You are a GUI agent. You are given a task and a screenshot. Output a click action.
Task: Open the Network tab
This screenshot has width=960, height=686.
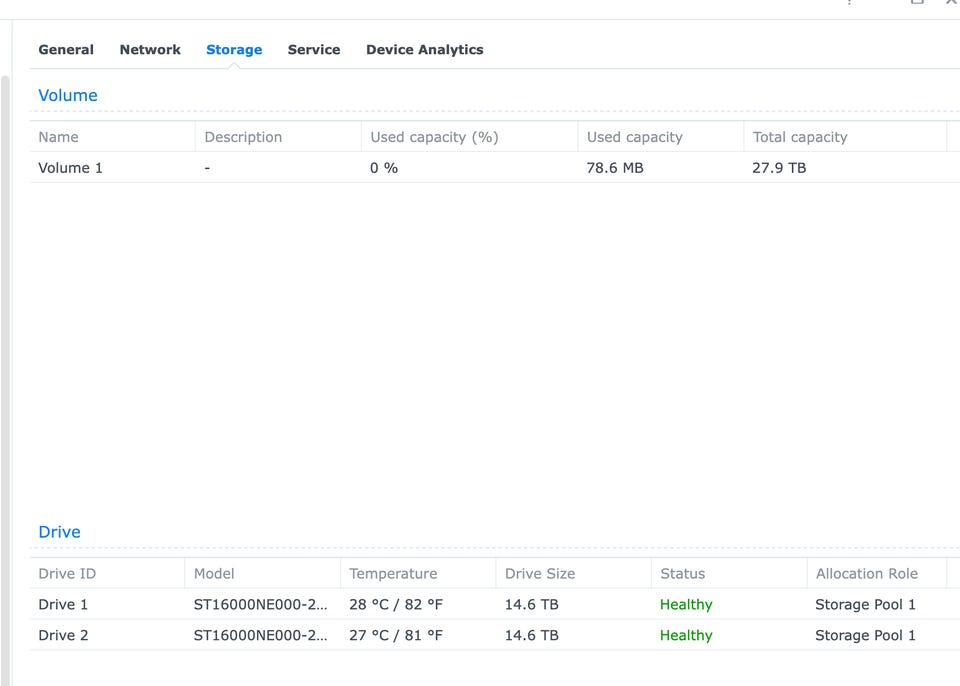pyautogui.click(x=150, y=50)
